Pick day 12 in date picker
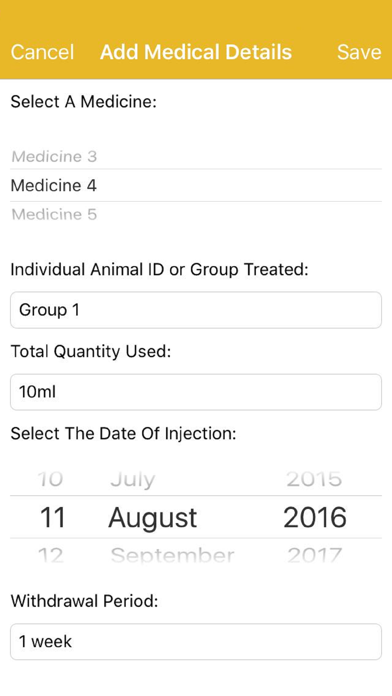This screenshot has height=696, width=392. click(50, 555)
